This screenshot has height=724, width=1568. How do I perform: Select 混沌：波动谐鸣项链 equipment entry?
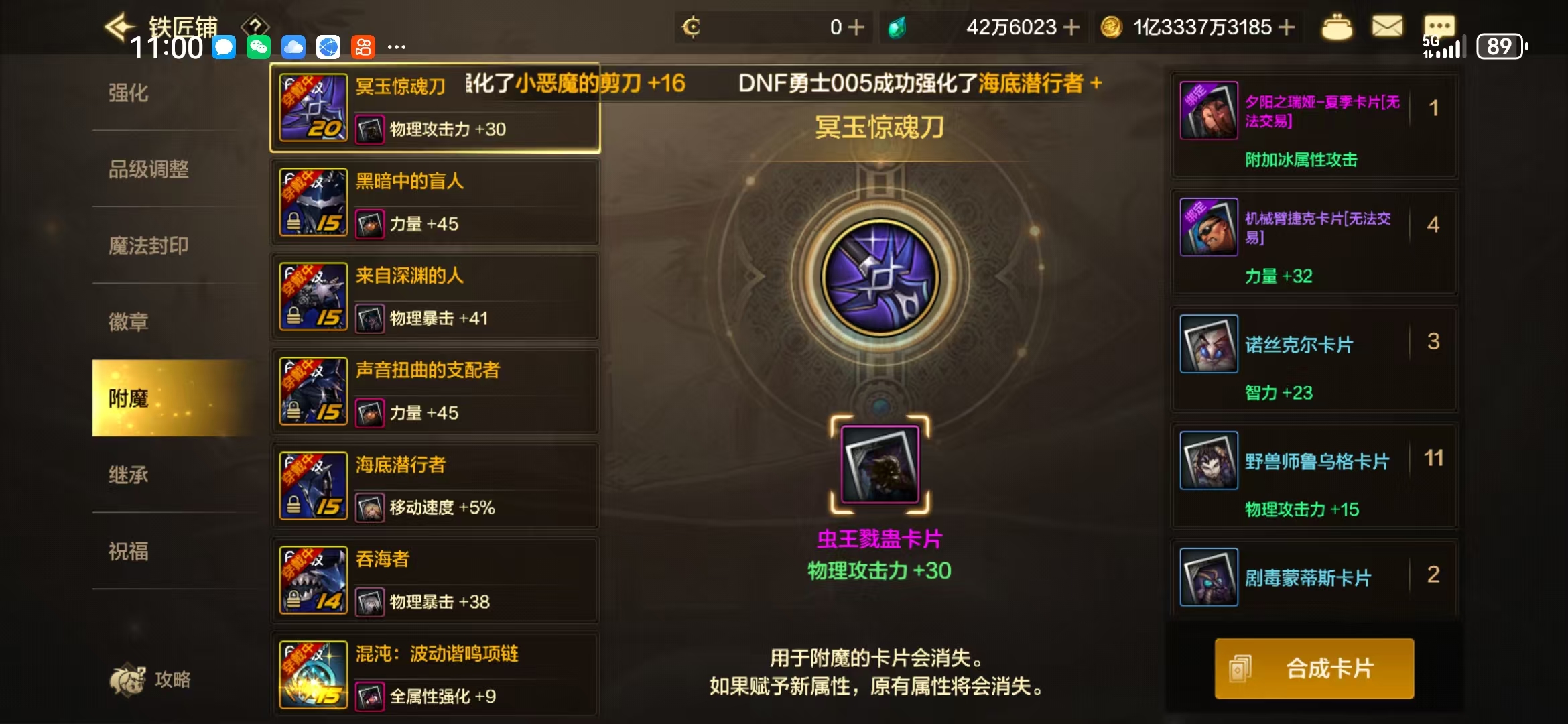tap(436, 675)
